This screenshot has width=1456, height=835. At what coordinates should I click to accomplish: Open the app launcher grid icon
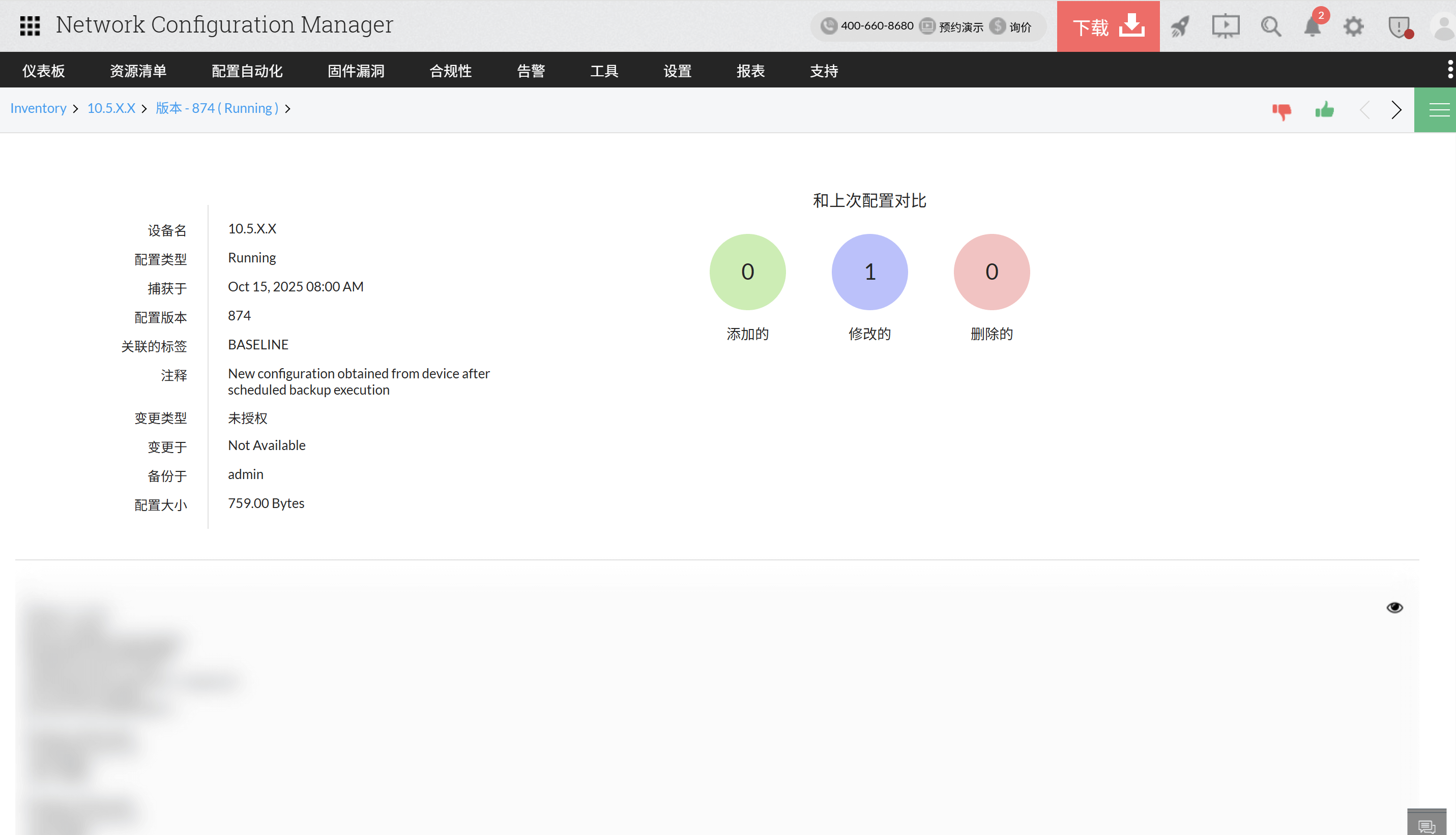(x=30, y=26)
